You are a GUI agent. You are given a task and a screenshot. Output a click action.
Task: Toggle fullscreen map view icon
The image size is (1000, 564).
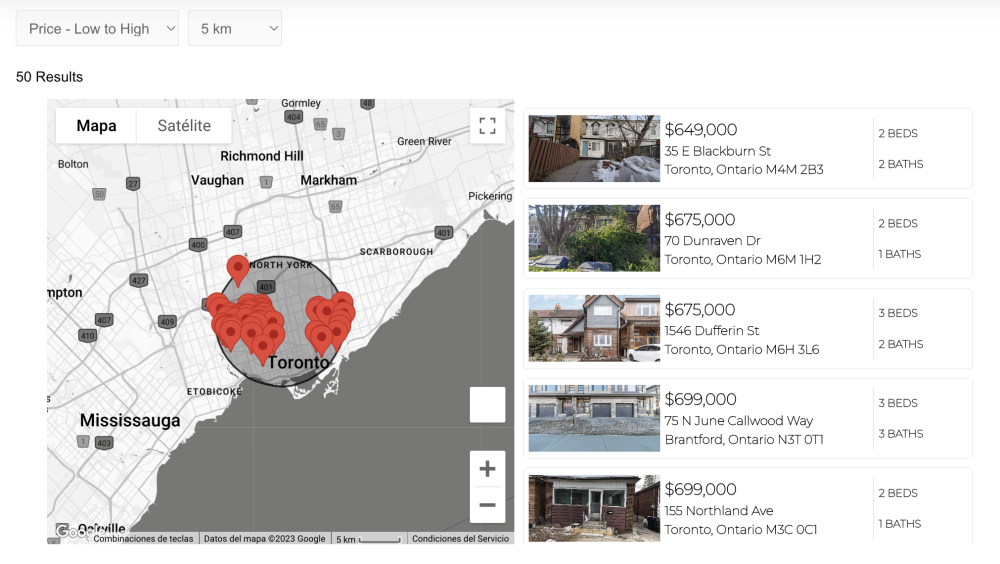point(487,126)
